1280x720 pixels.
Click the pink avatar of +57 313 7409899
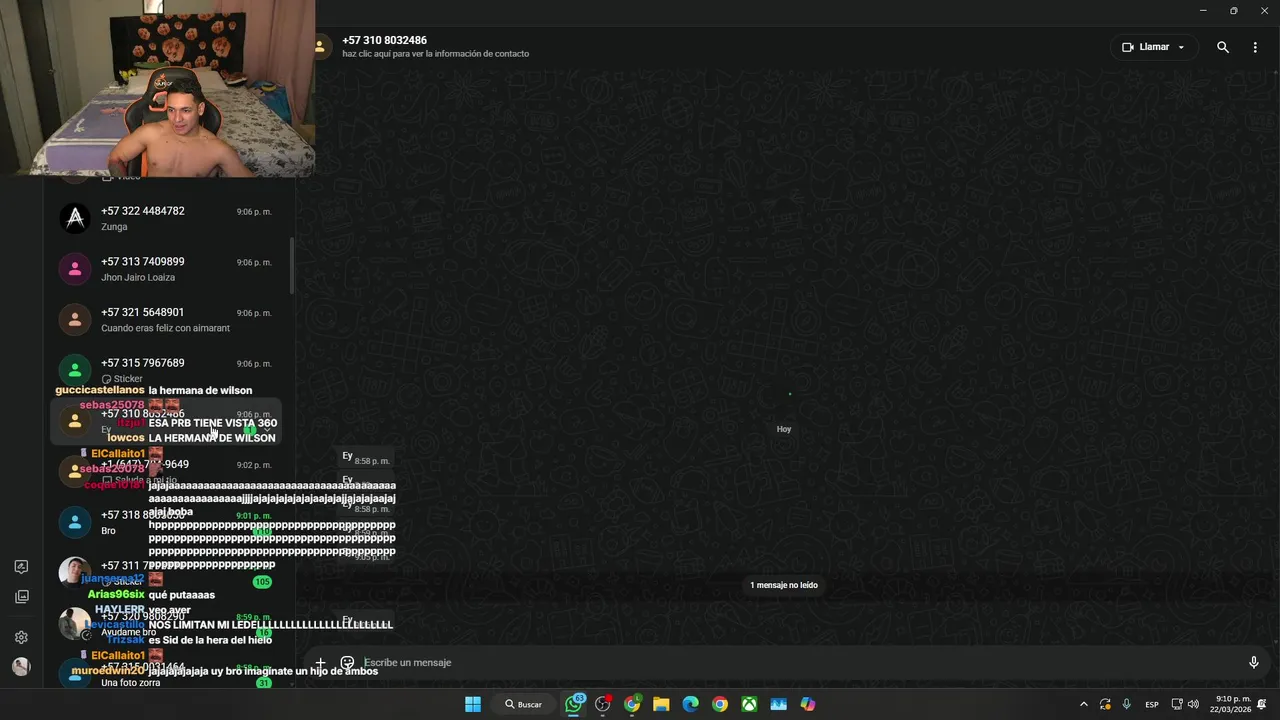(x=75, y=269)
